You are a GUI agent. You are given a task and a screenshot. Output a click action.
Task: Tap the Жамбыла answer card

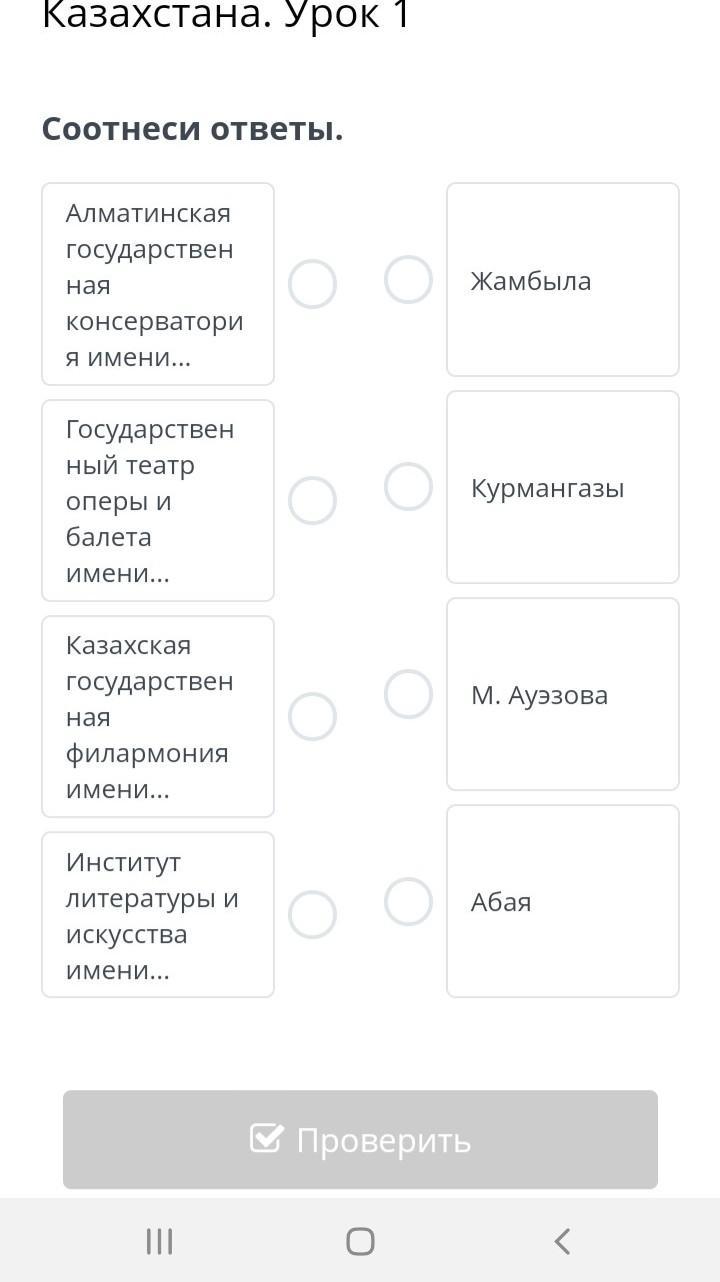[x=562, y=280]
